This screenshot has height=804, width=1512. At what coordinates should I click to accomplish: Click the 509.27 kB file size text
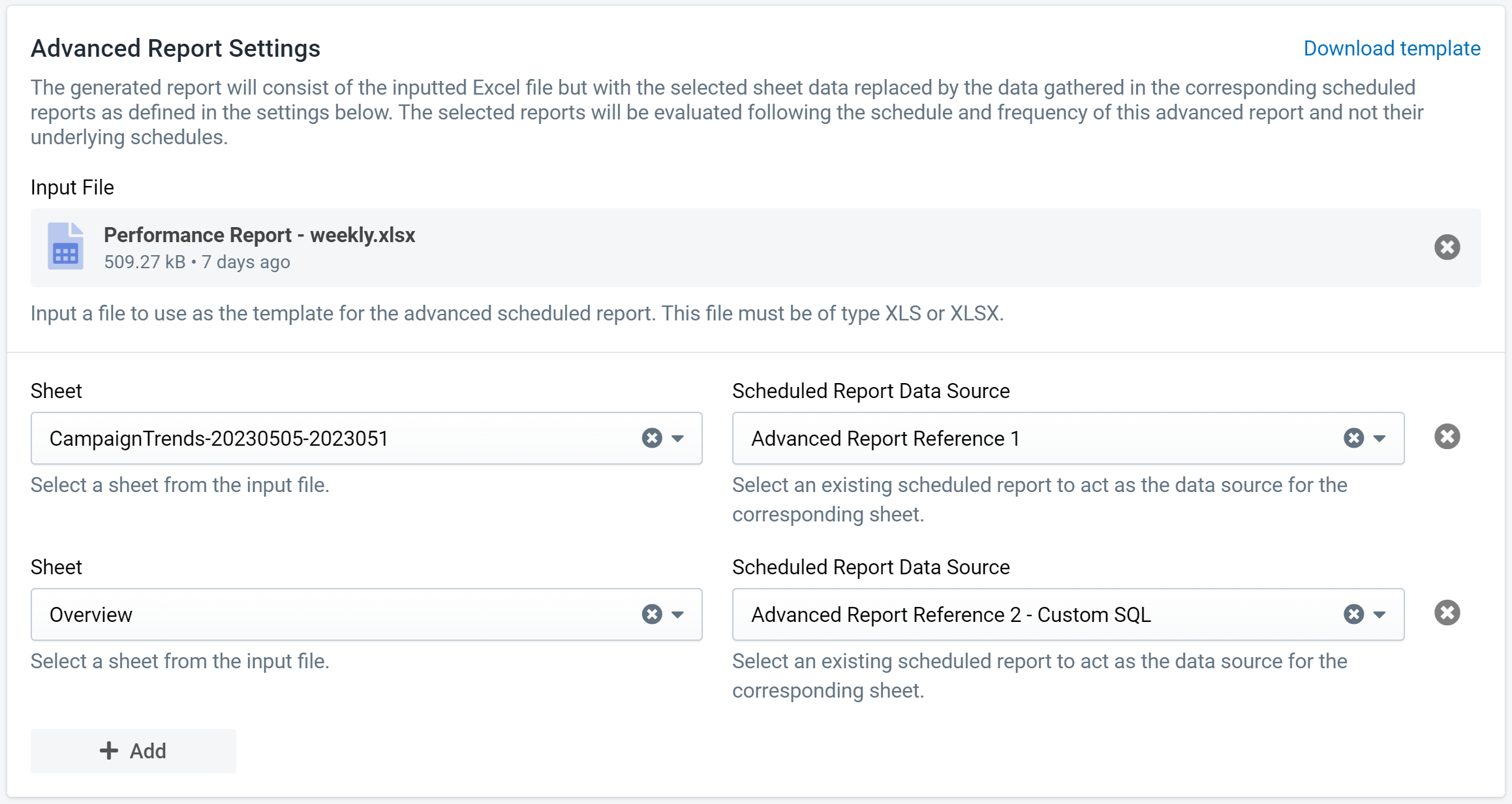pos(145,262)
